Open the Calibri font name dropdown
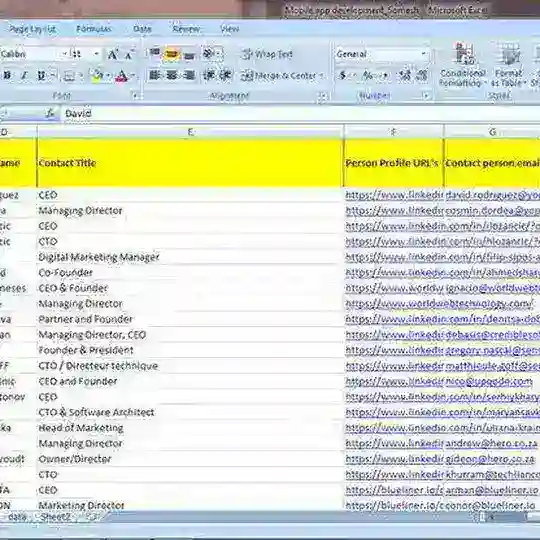The width and height of the screenshot is (540, 540). pos(64,54)
